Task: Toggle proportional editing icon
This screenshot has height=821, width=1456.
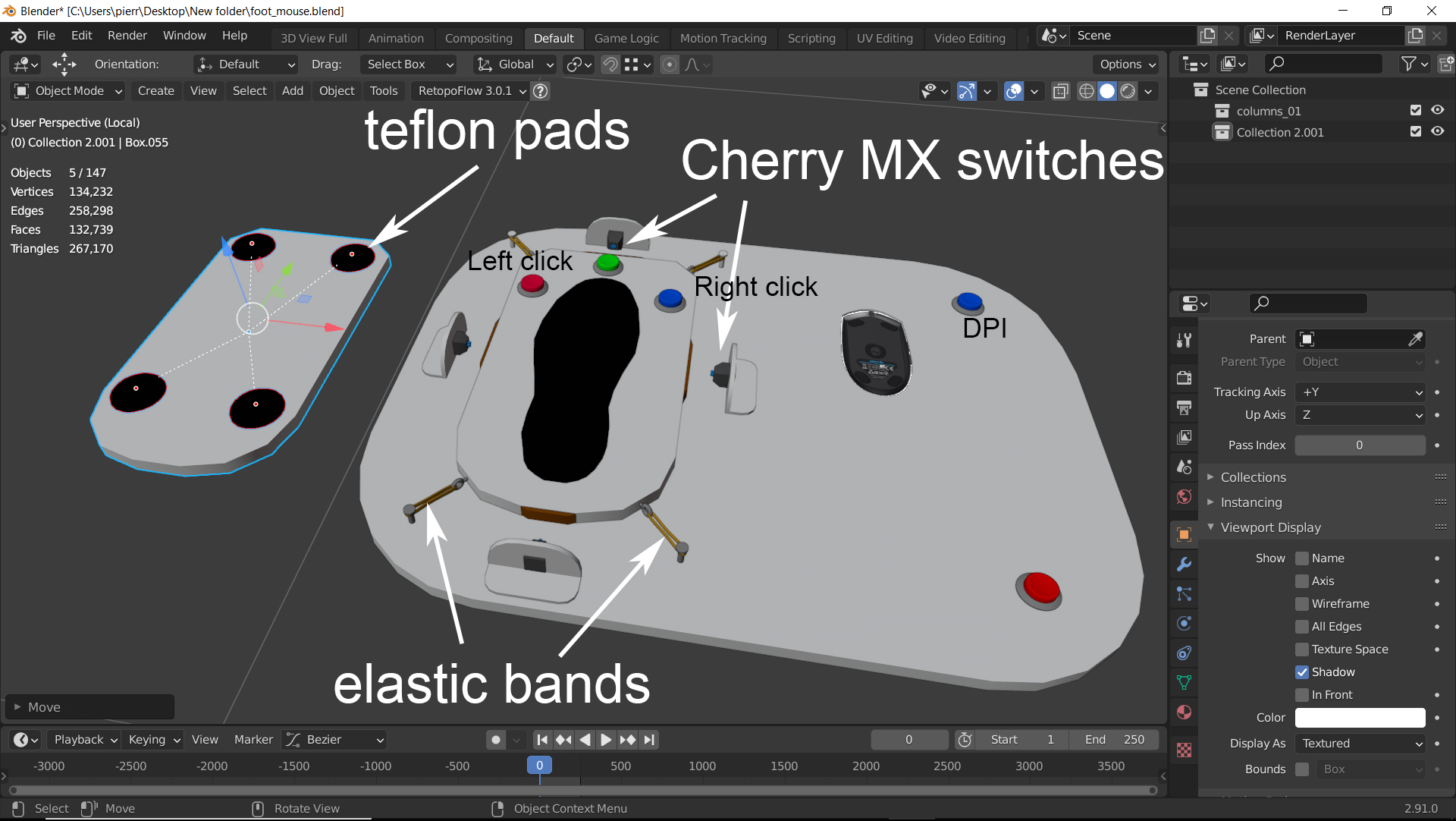Action: [x=670, y=64]
